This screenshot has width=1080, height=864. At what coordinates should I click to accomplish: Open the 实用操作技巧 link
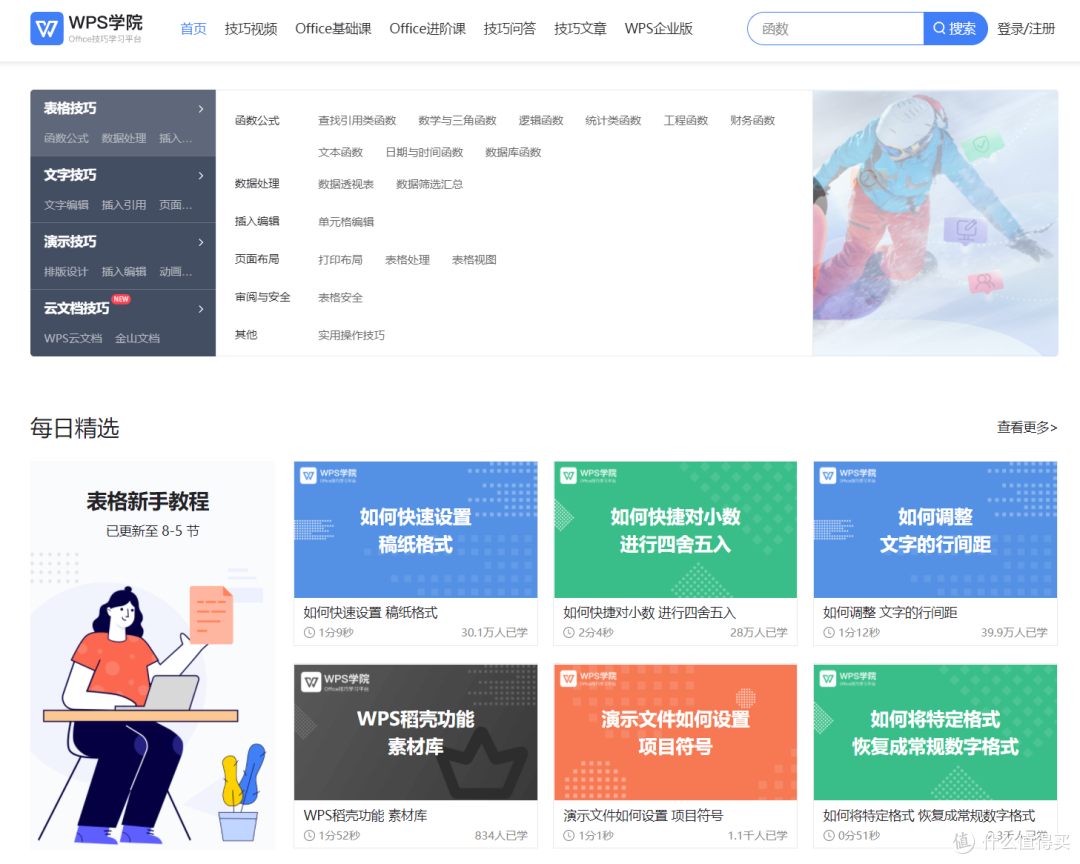tap(351, 336)
